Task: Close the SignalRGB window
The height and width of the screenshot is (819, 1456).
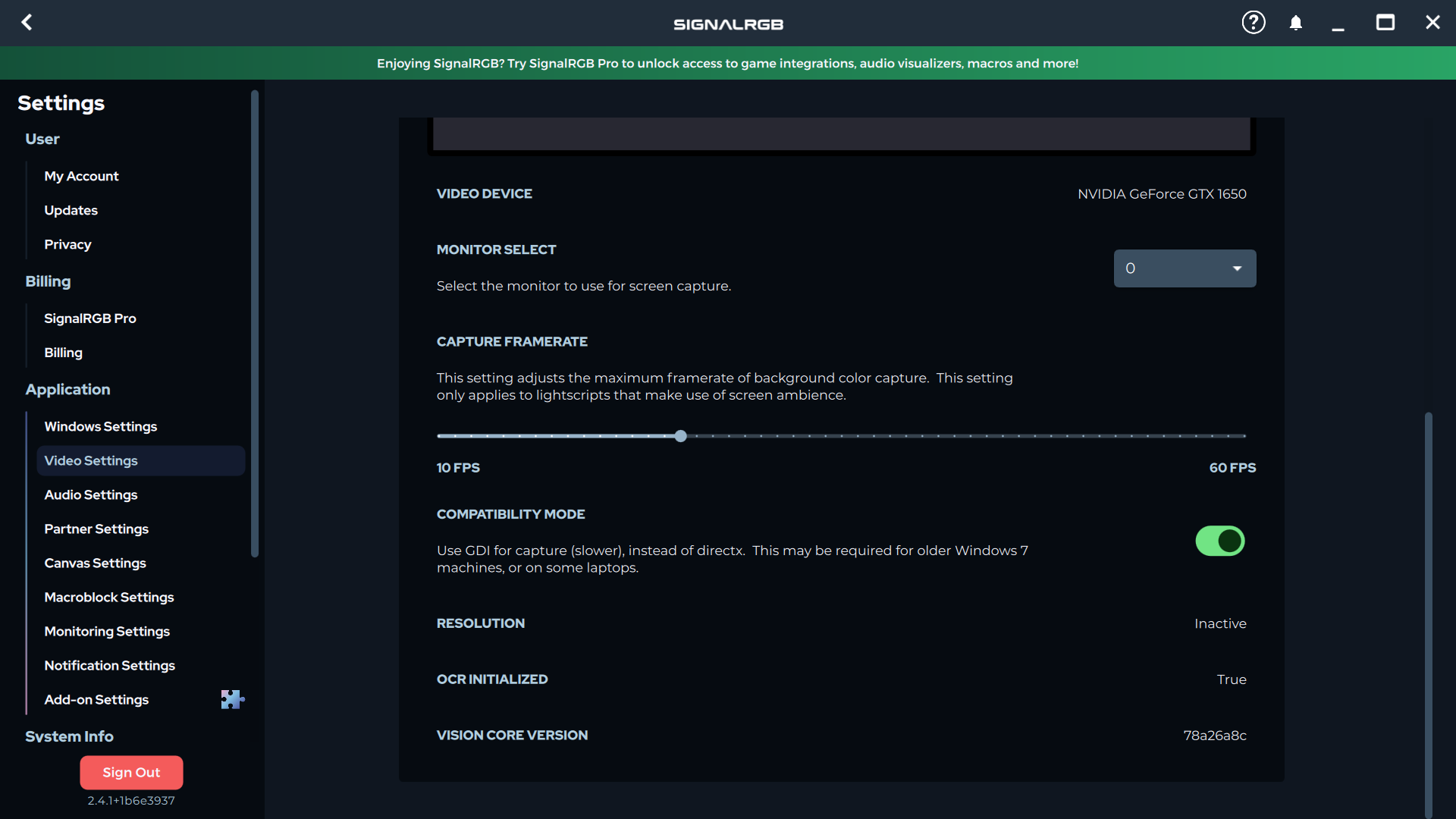Action: tap(1432, 23)
